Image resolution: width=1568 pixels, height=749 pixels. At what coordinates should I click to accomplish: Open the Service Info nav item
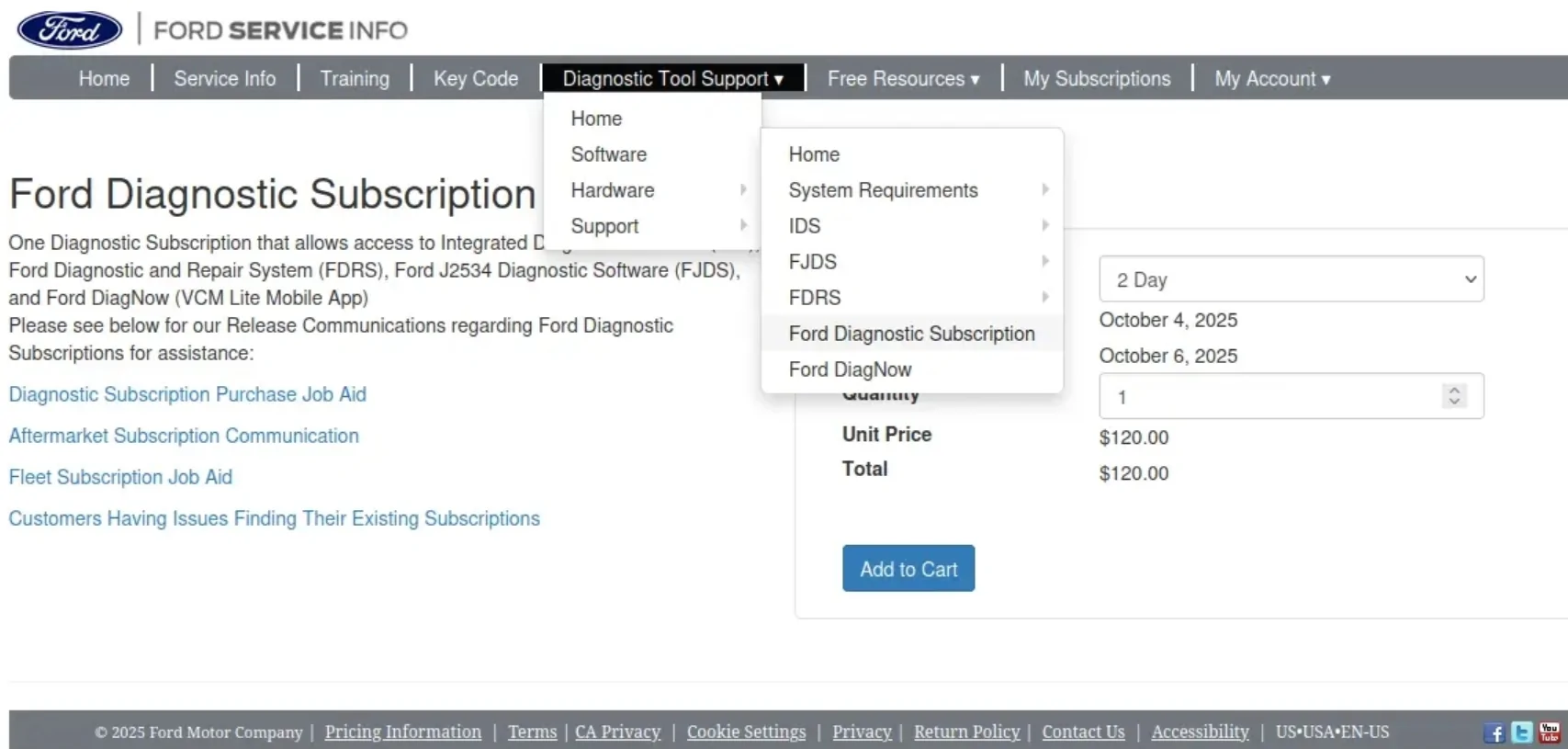click(225, 79)
